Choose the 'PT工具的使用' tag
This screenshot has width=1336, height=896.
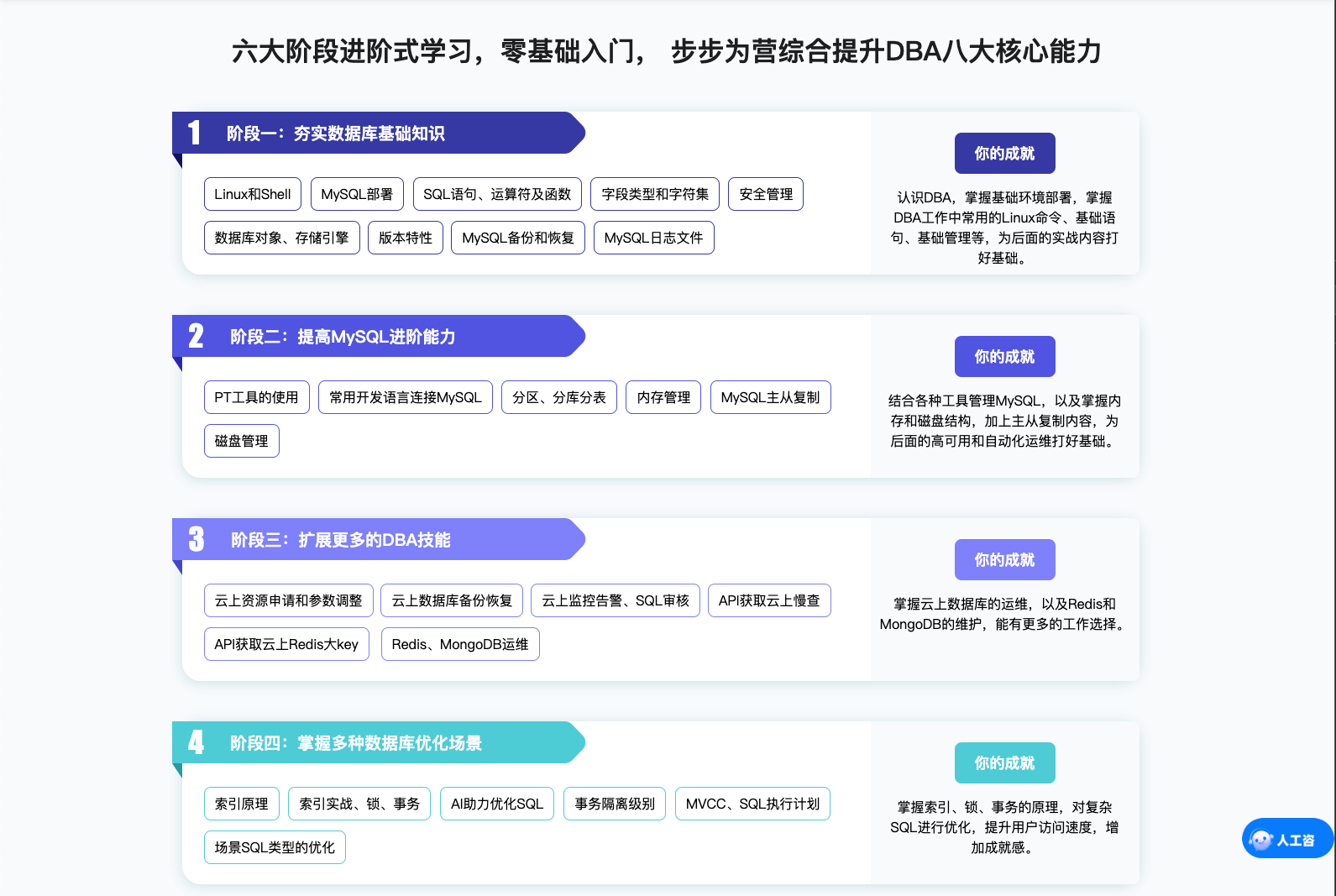pos(256,397)
